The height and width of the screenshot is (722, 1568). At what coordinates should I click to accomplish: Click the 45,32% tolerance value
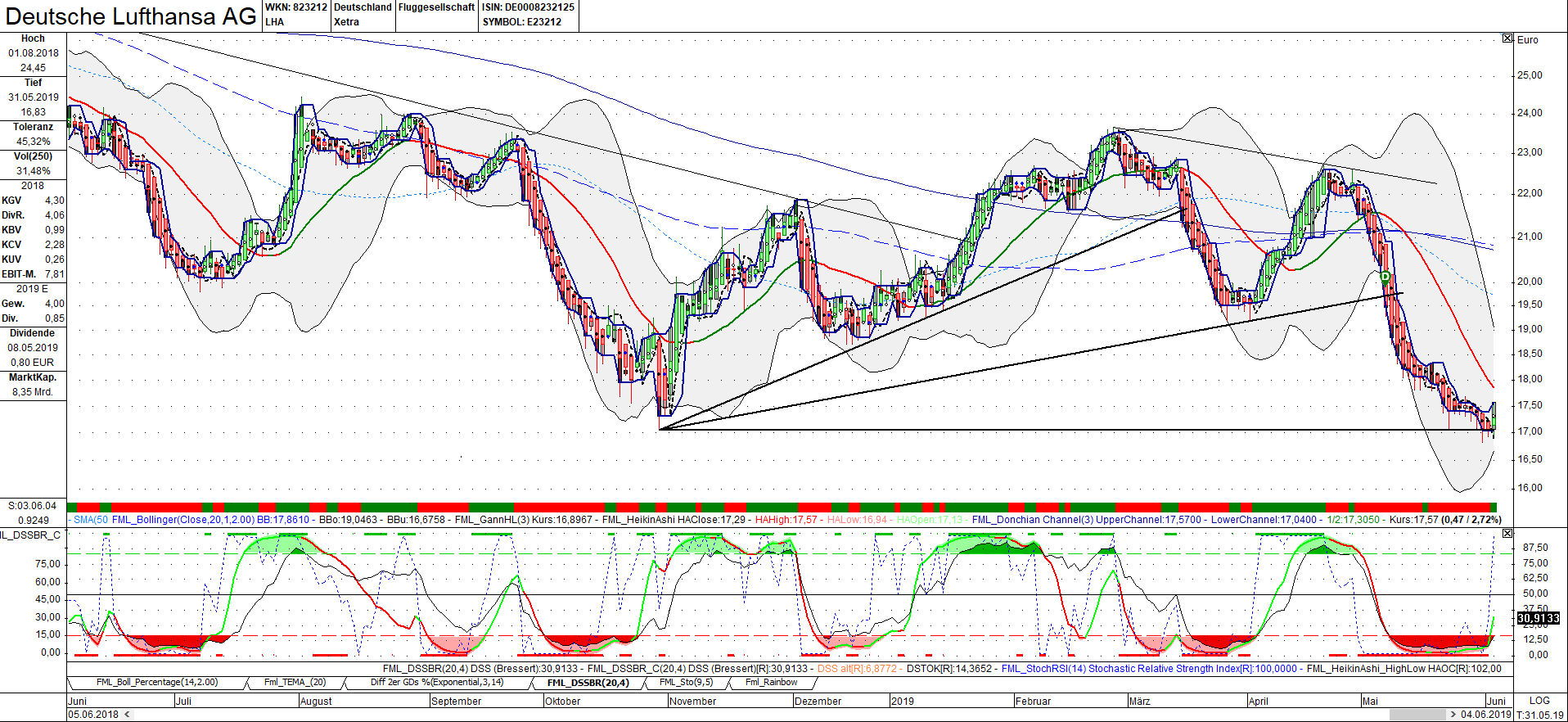pos(33,142)
